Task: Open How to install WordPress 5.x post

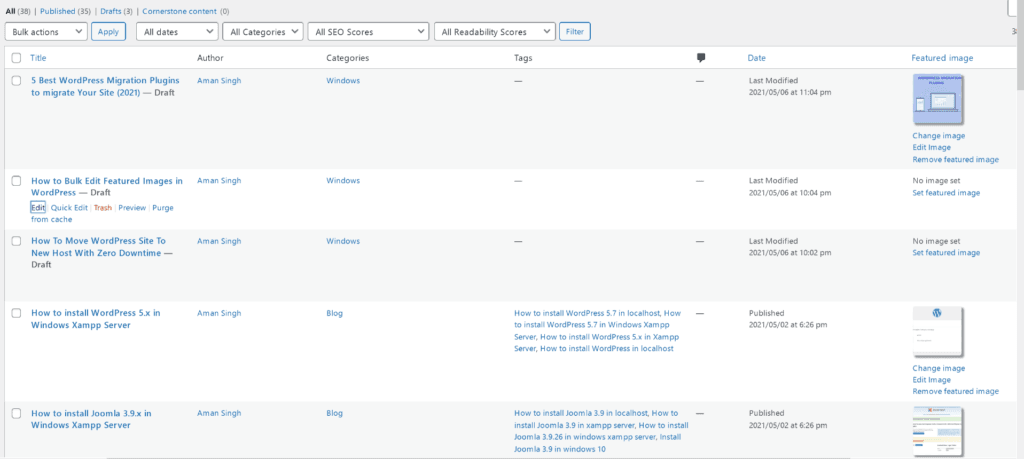Action: 95,319
